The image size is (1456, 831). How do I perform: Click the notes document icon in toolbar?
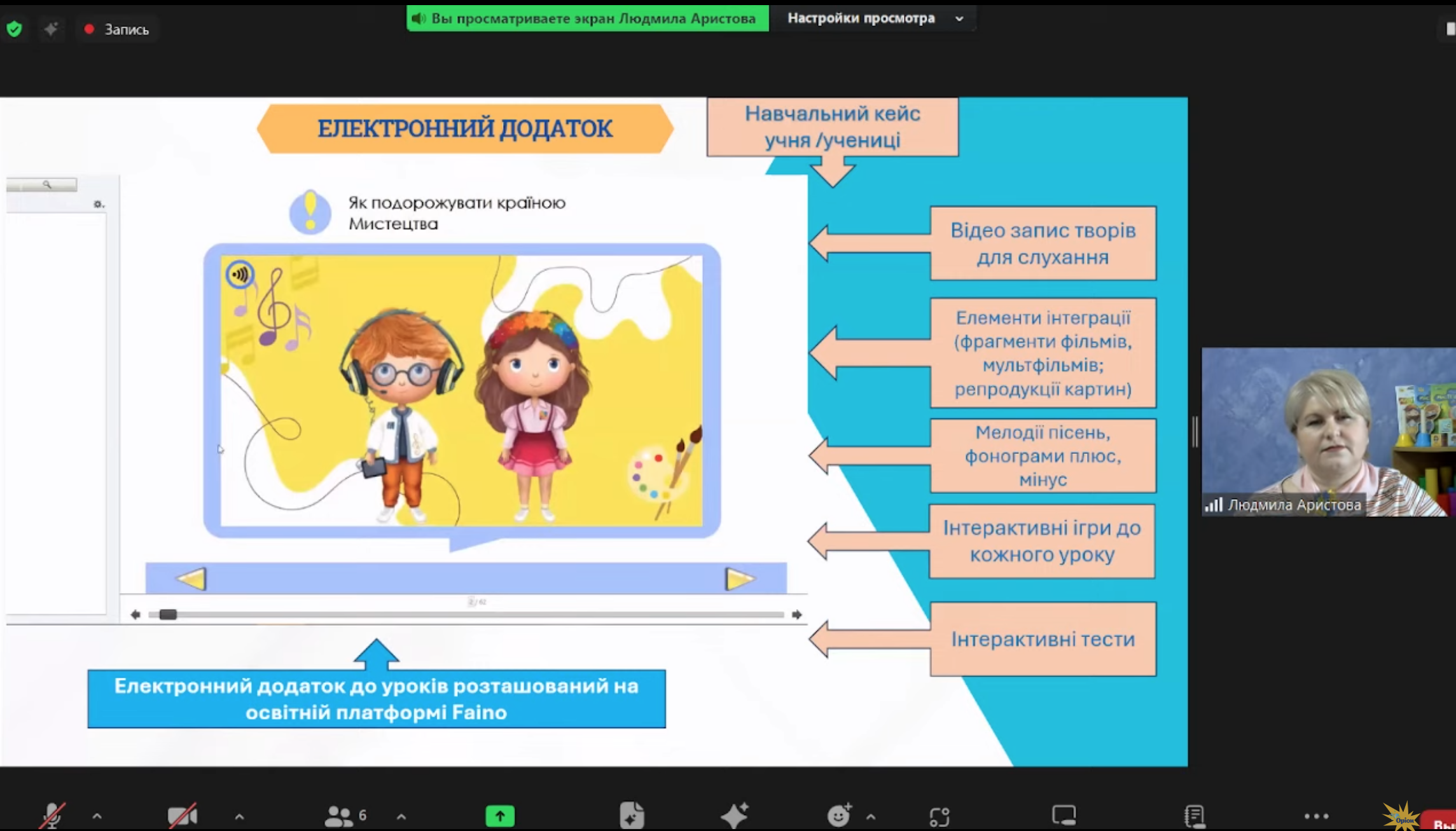pyautogui.click(x=1194, y=815)
